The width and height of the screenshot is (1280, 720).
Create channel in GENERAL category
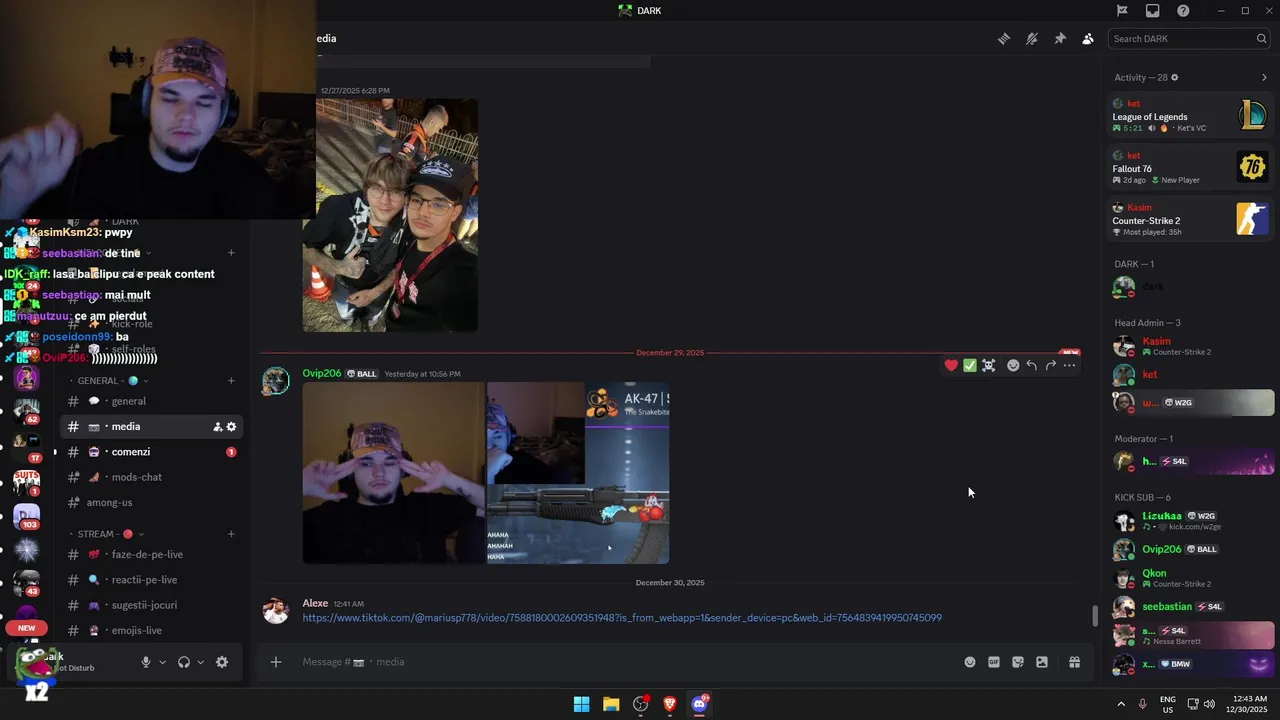(231, 381)
